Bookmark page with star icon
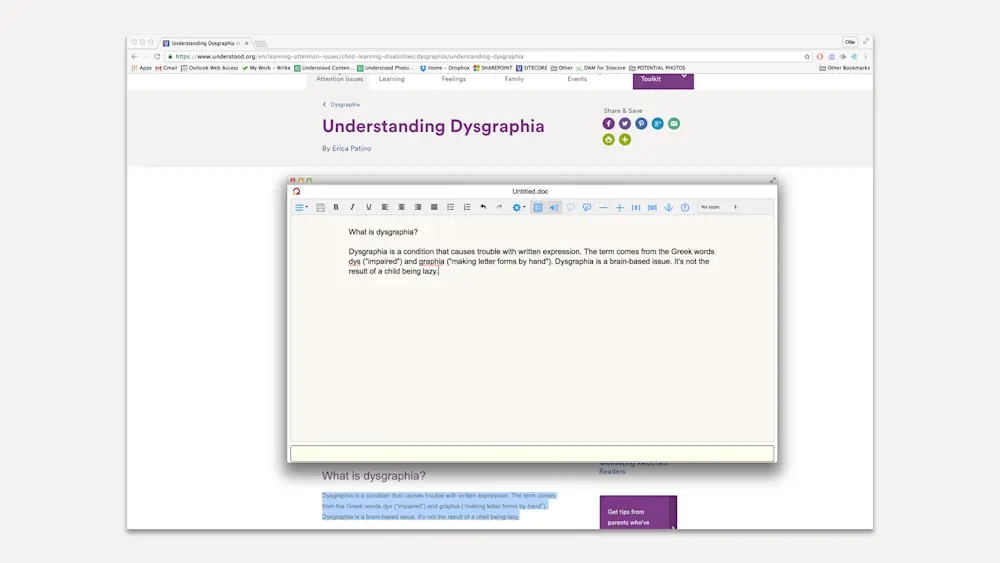 [807, 56]
